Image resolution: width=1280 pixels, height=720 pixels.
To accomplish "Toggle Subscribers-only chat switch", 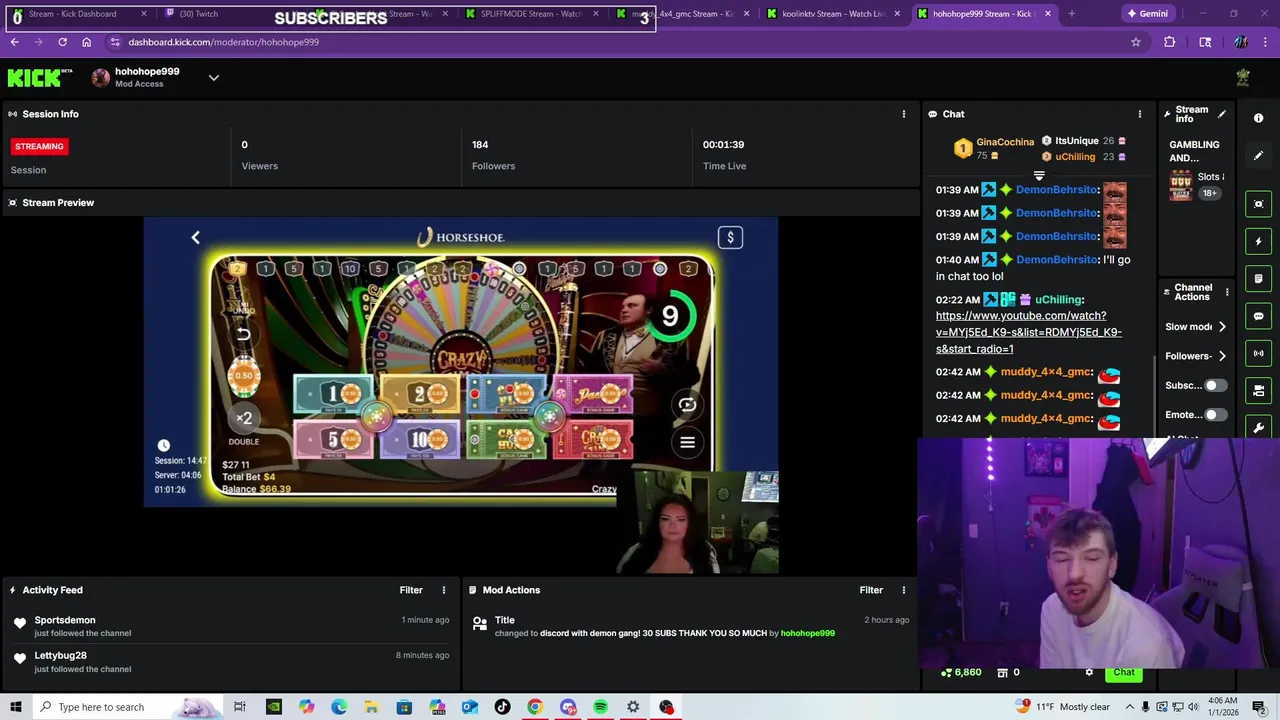I will click(1215, 385).
